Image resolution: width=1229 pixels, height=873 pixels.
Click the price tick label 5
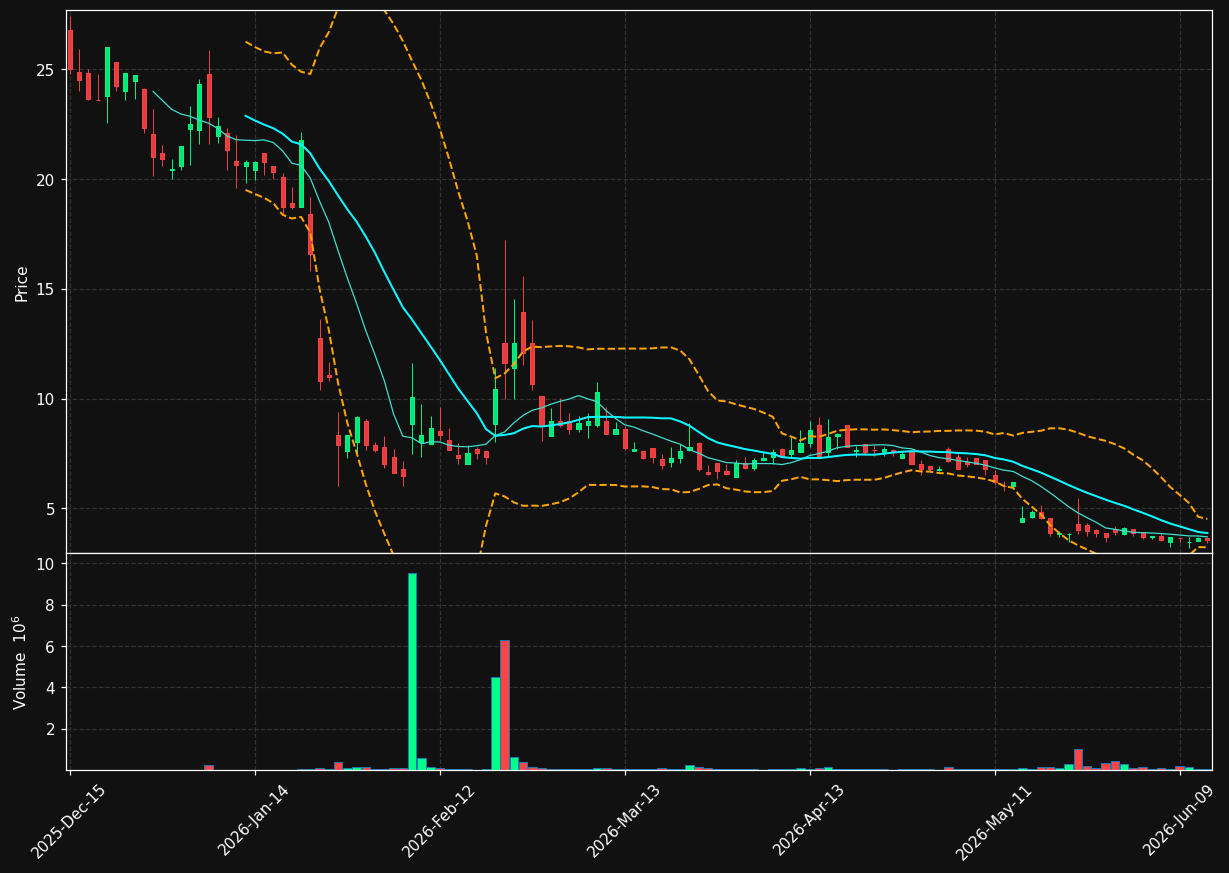pos(50,509)
